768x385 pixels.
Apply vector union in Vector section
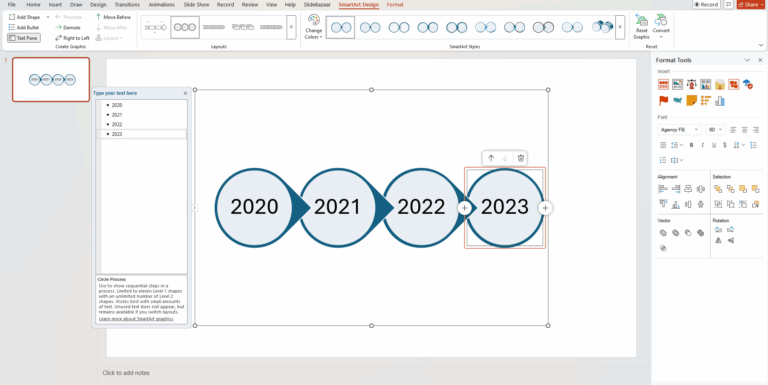[x=663, y=233]
